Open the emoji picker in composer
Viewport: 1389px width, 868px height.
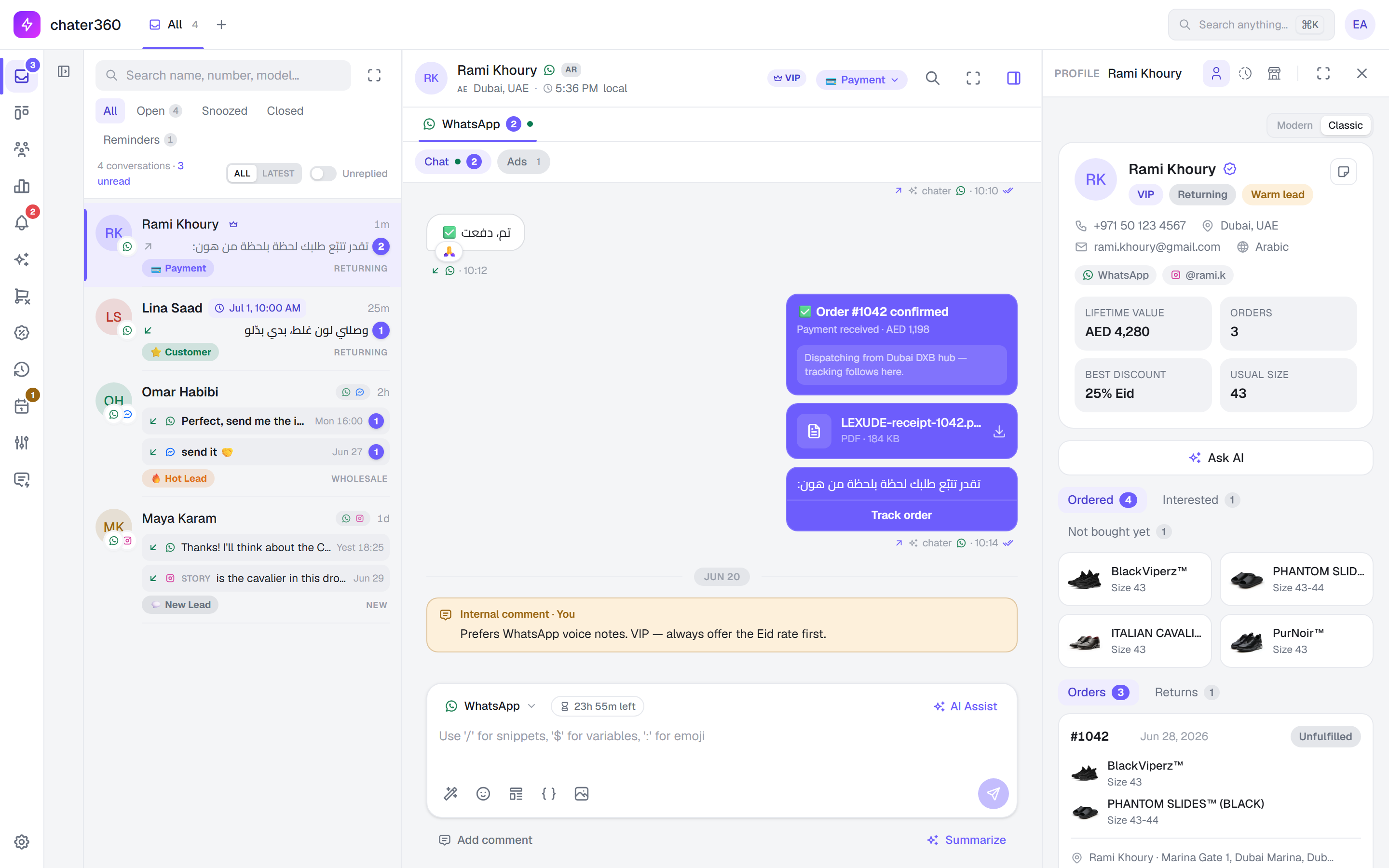483,793
